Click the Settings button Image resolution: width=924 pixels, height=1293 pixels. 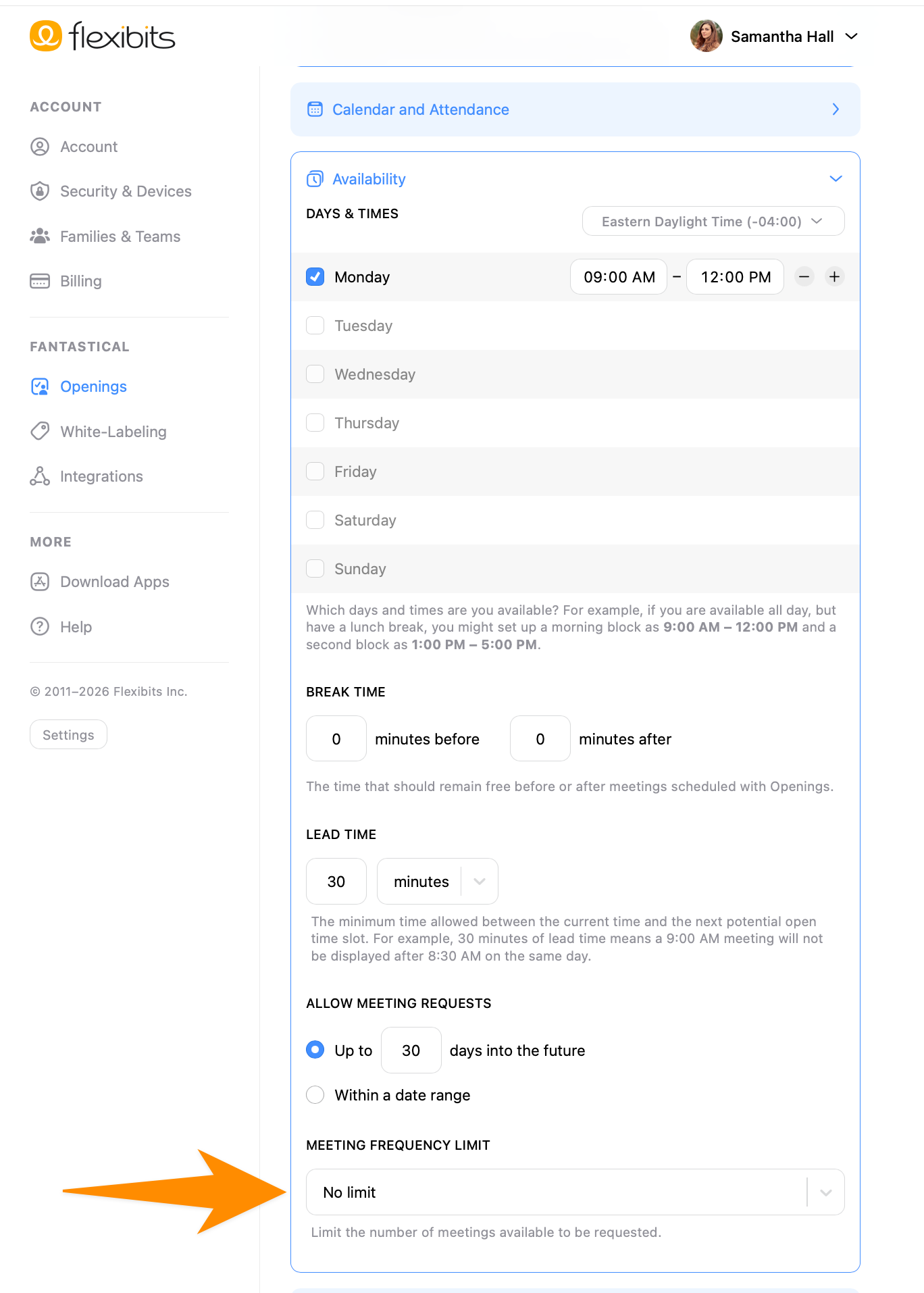click(68, 734)
